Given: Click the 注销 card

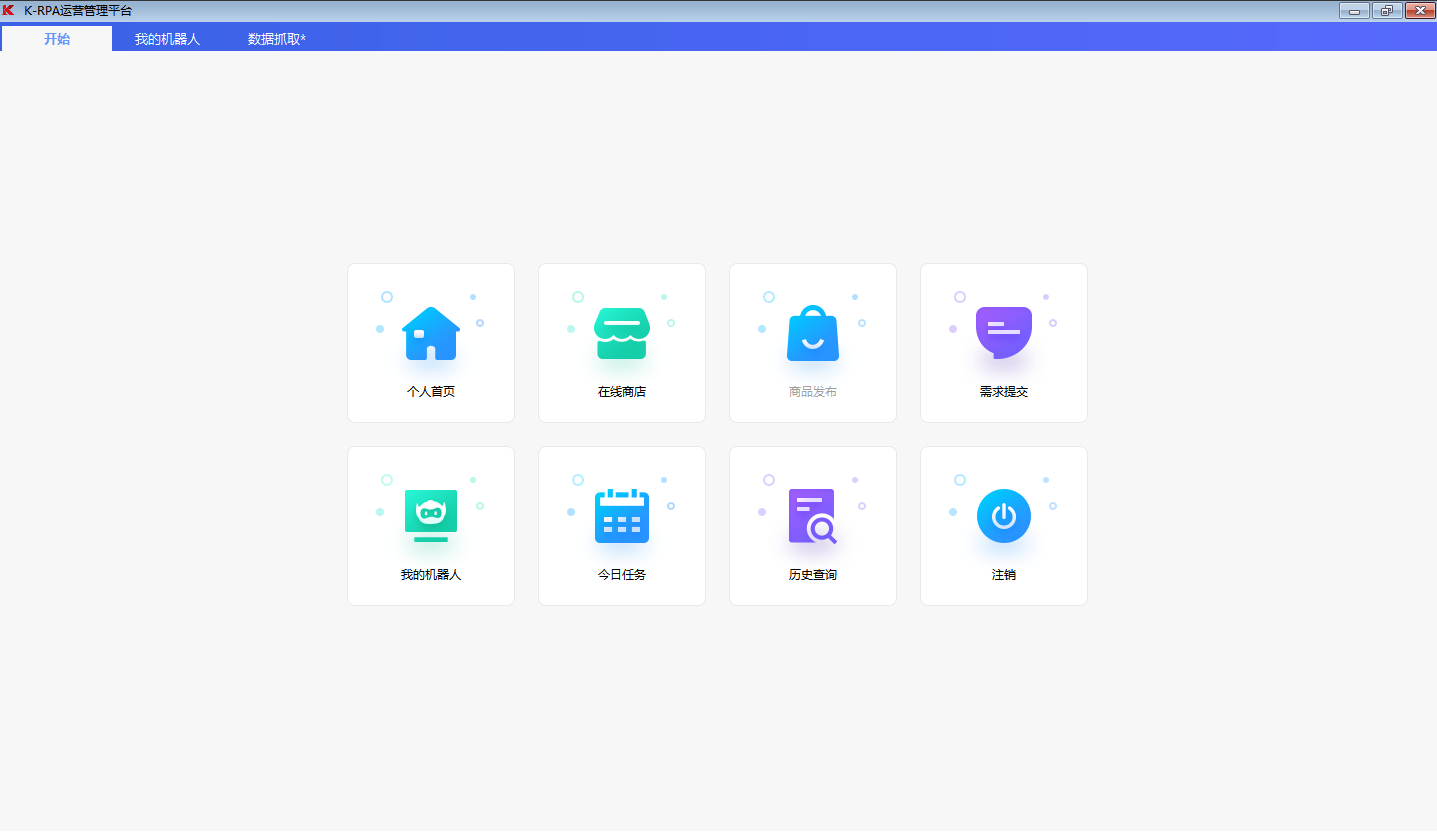Looking at the screenshot, I should click(x=1003, y=525).
